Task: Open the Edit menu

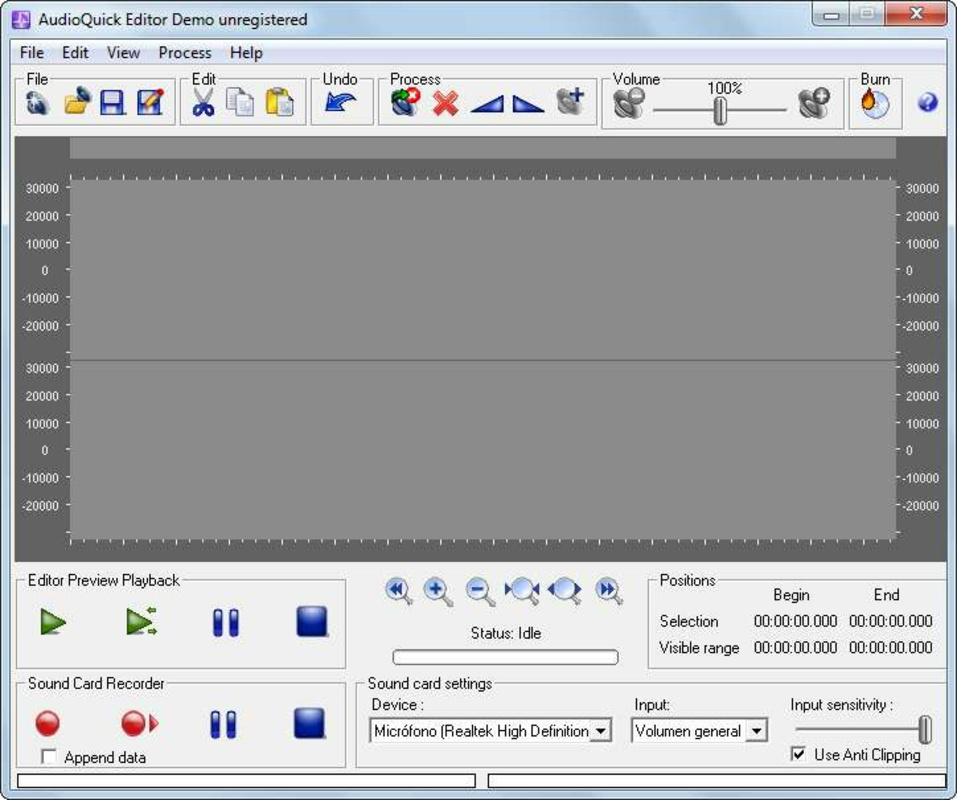Action: [x=76, y=52]
